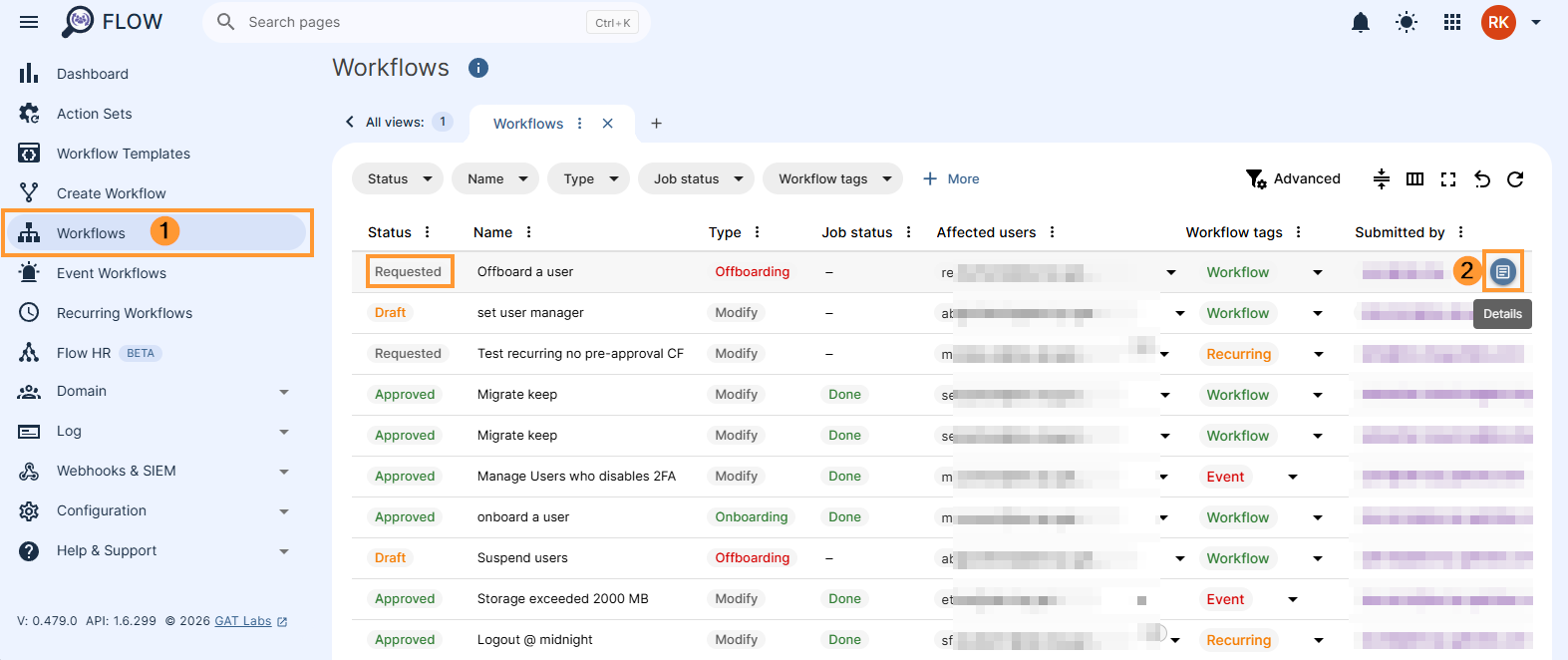Close the Workflows view tab
1568x660 pixels.
click(x=608, y=124)
